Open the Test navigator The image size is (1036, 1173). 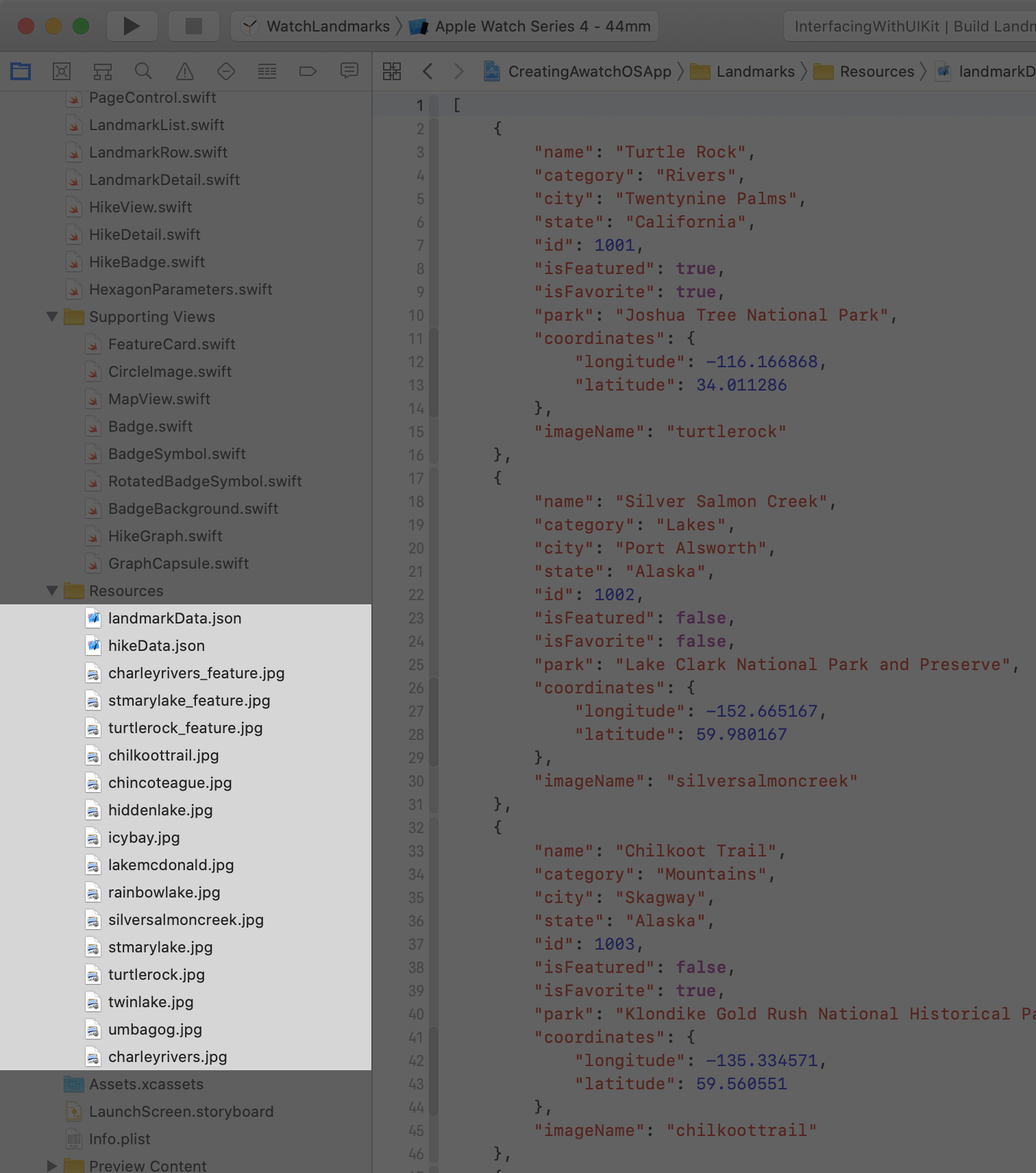pyautogui.click(x=226, y=71)
